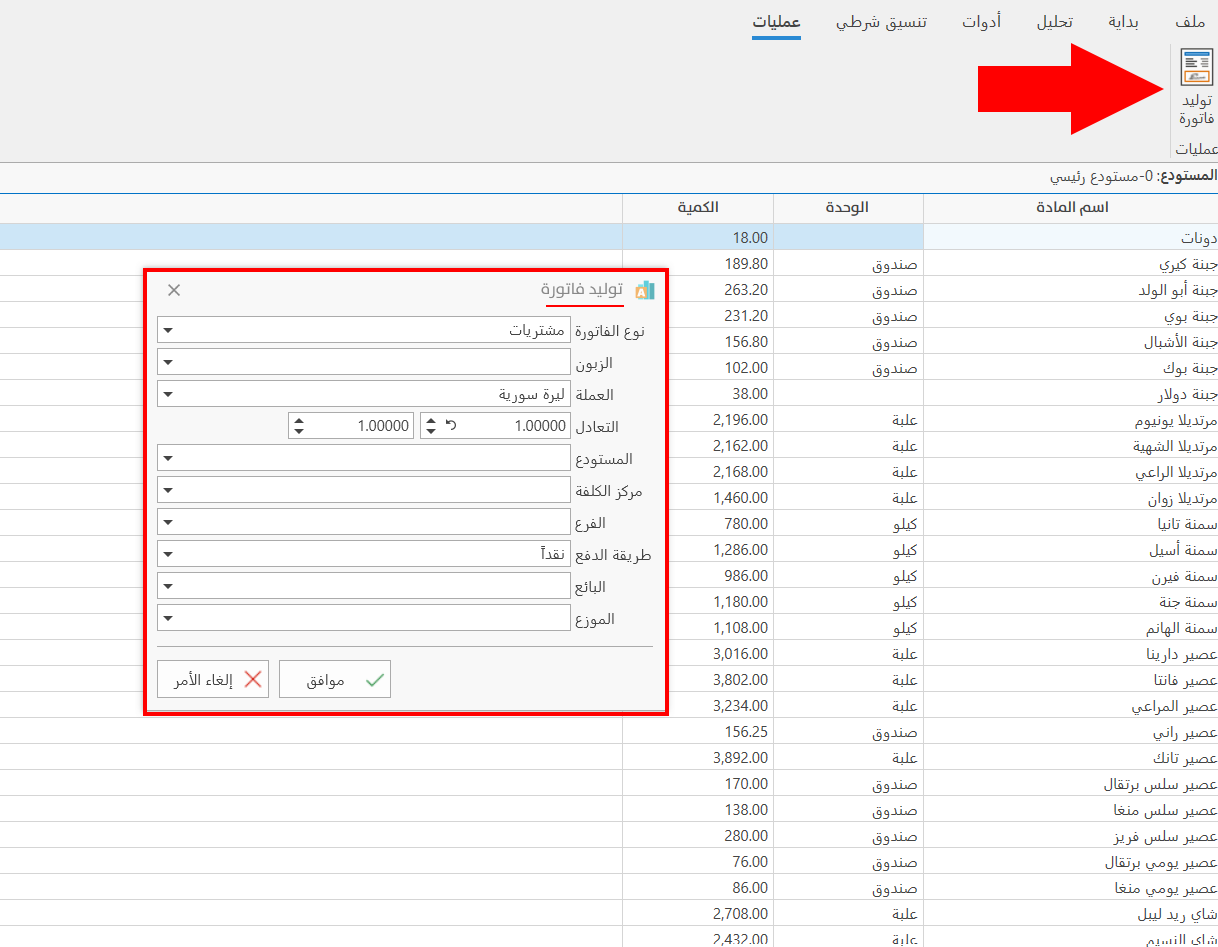Open the نوع الفاتورة dropdown
Image resolution: width=1218 pixels, height=947 pixels.
170,330
